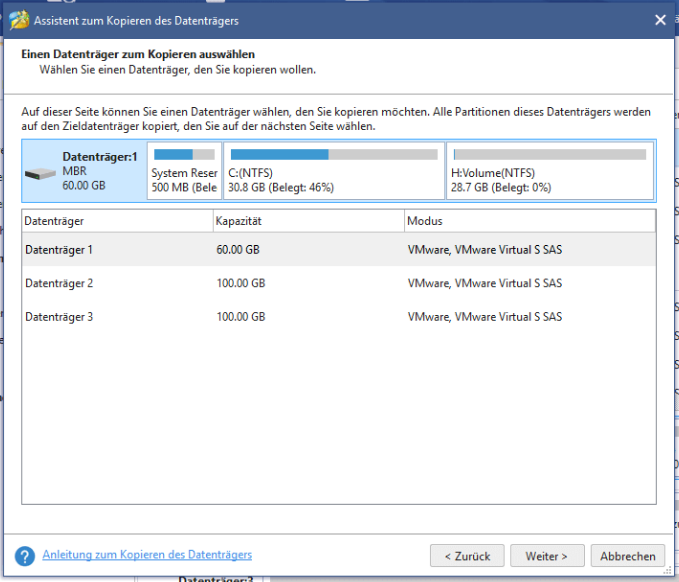This screenshot has height=582, width=679.
Task: Choose Datenträger 3 from the disk list
Action: click(x=60, y=317)
